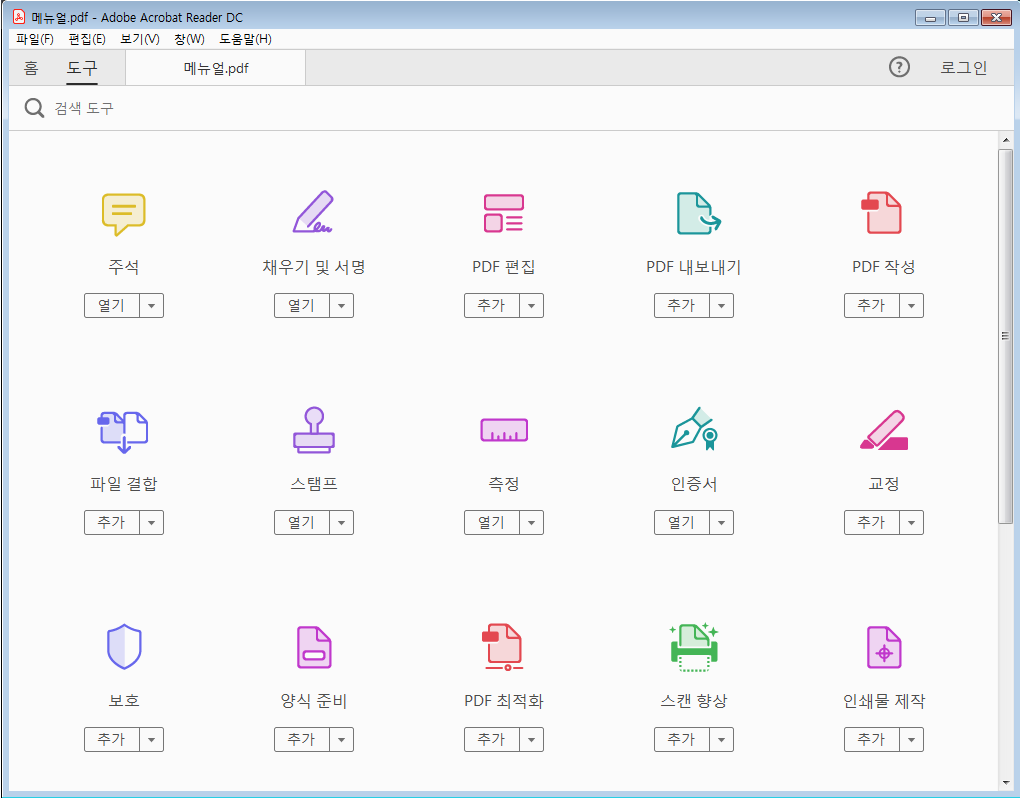
Task: Click the vertical scrollbar thumb
Action: point(1005,336)
